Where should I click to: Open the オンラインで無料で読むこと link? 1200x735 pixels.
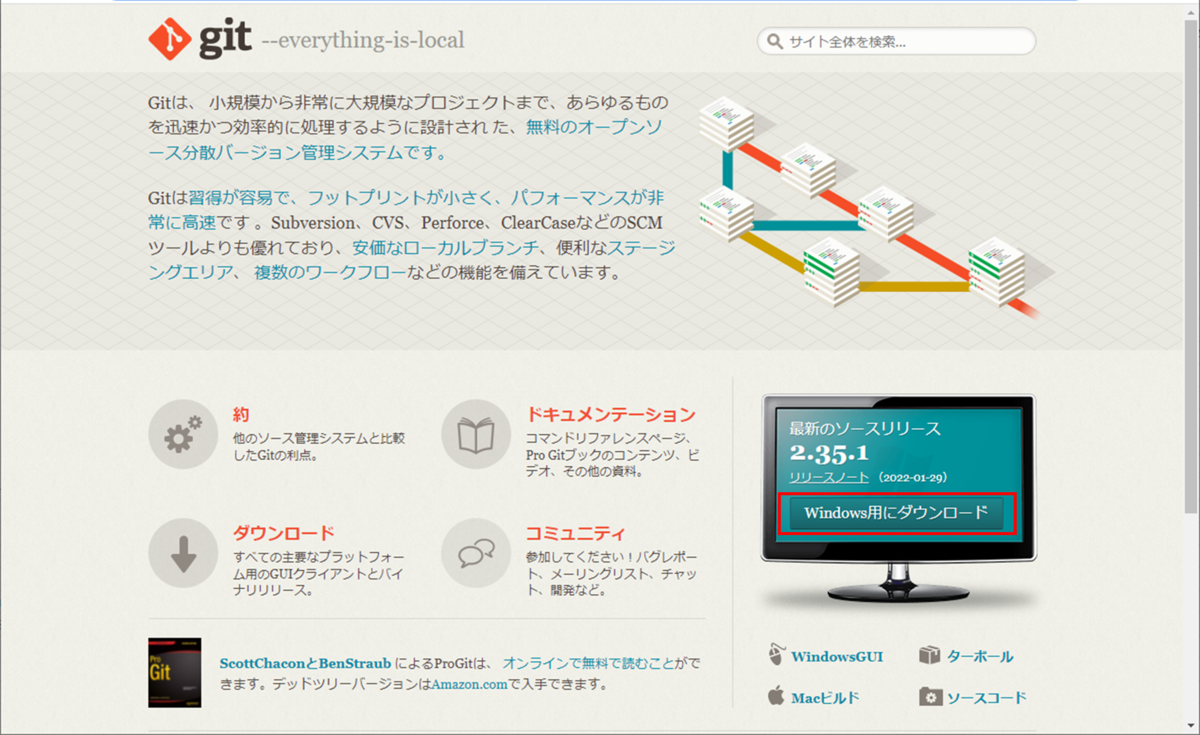pyautogui.click(x=589, y=663)
